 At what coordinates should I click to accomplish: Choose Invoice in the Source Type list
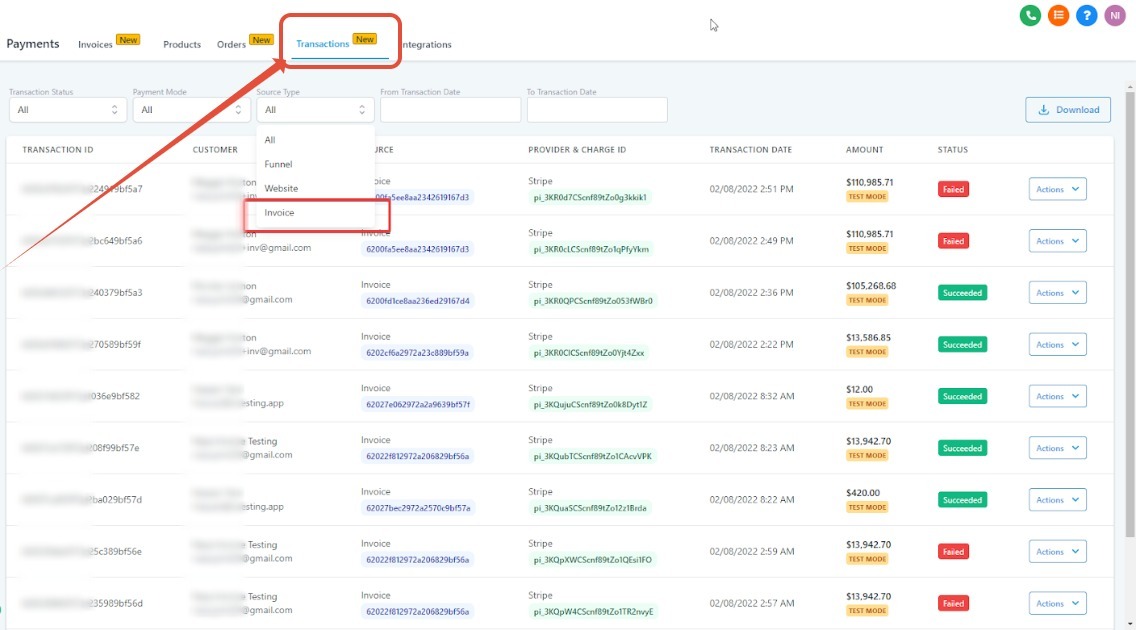click(315, 213)
